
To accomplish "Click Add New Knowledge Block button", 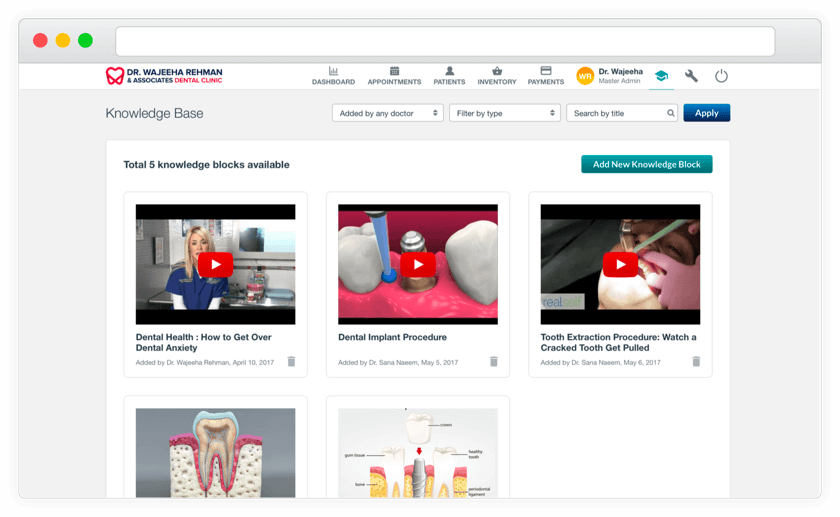I will click(x=647, y=164).
